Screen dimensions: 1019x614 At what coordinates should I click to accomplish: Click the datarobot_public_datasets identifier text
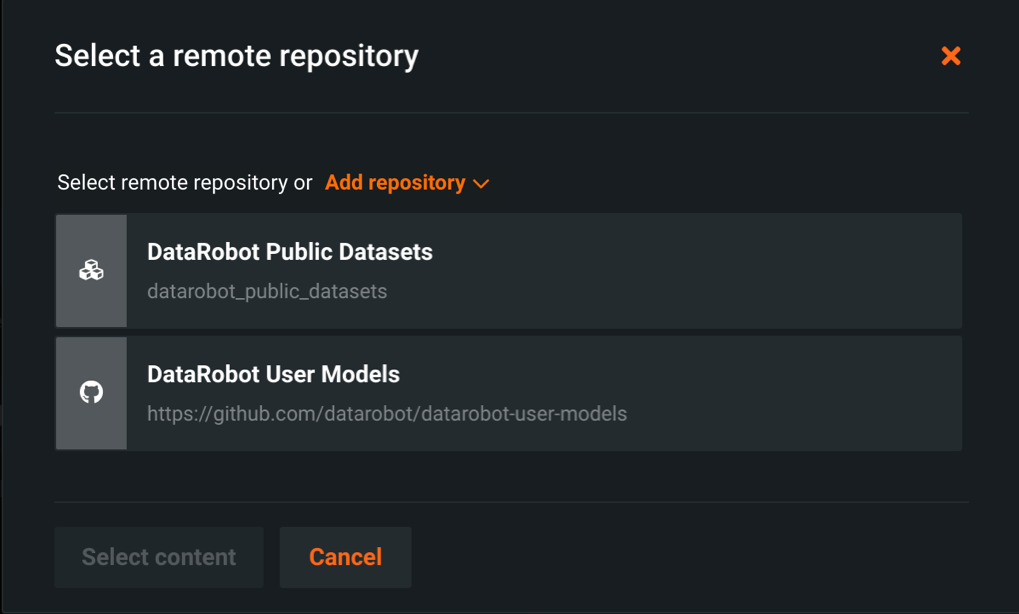tap(267, 292)
